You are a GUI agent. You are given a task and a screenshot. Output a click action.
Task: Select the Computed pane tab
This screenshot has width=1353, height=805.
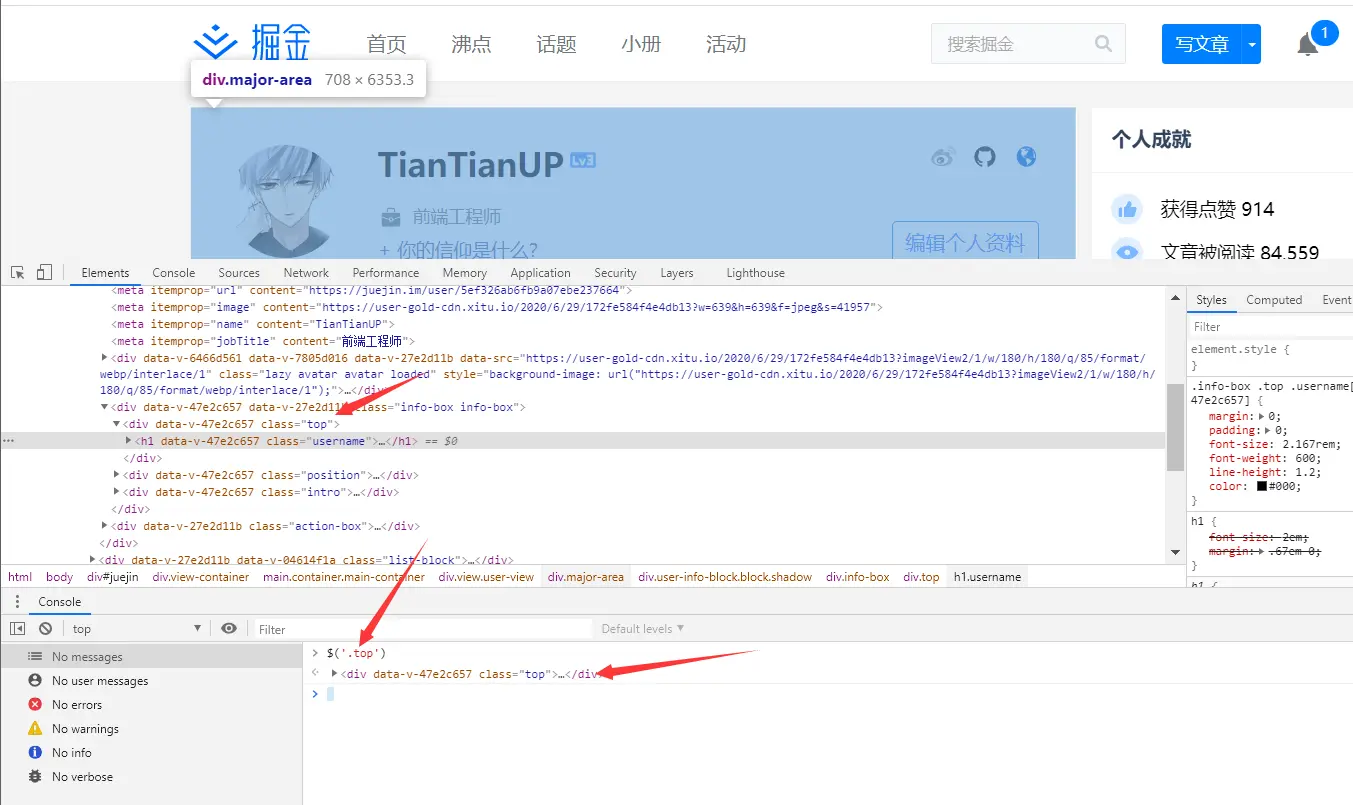tap(1274, 299)
